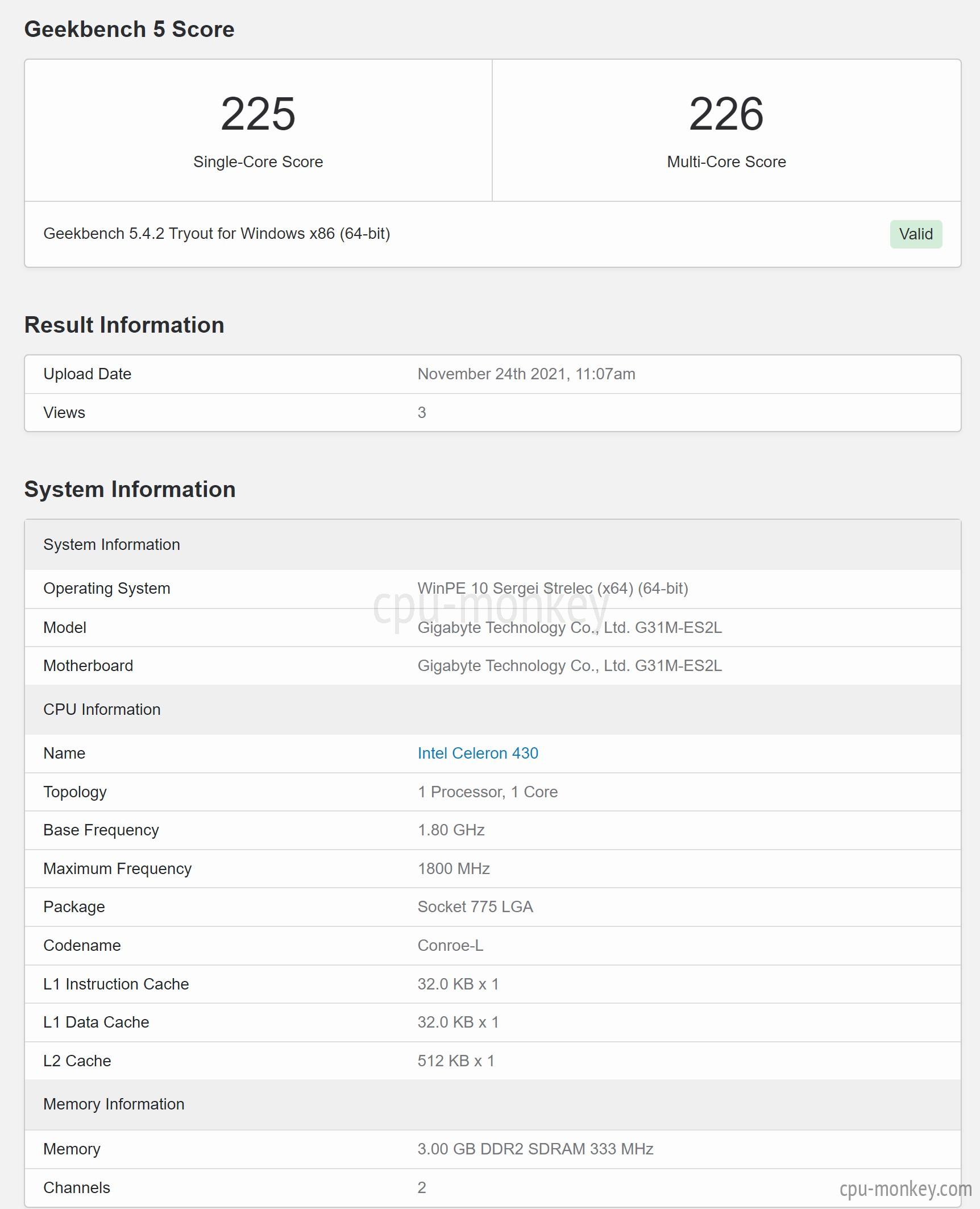Screen dimensions: 980x1209
Task: Click the L1 Instruction Cache label
Action: click(x=116, y=984)
